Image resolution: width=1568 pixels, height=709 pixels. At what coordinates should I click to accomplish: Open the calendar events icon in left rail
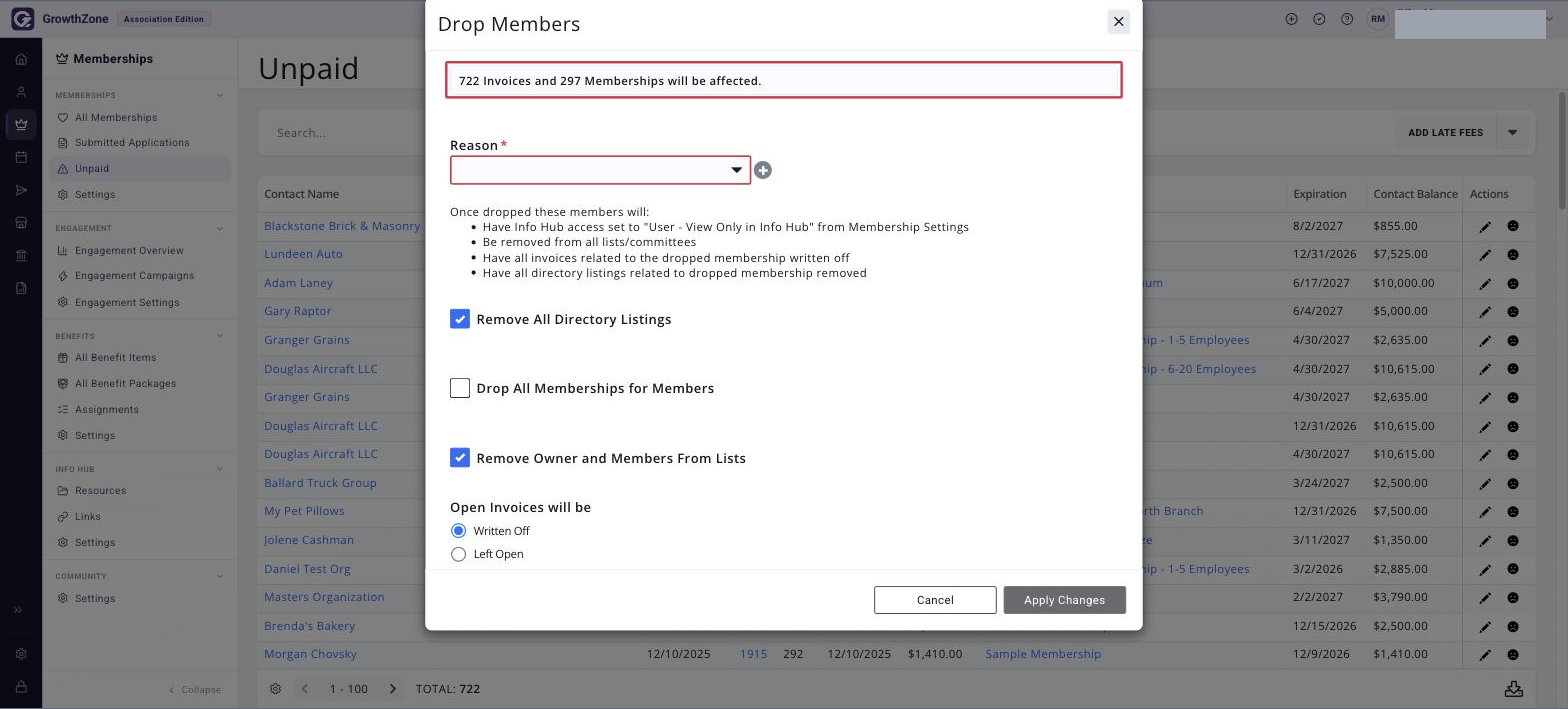[21, 157]
